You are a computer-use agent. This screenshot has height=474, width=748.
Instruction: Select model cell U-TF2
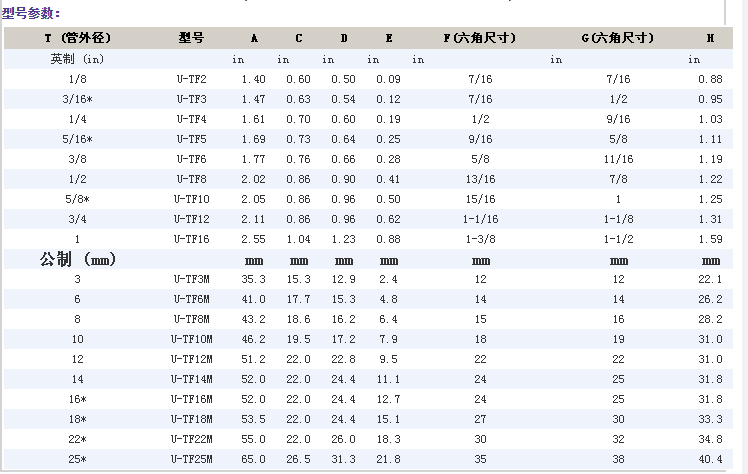[x=191, y=79]
